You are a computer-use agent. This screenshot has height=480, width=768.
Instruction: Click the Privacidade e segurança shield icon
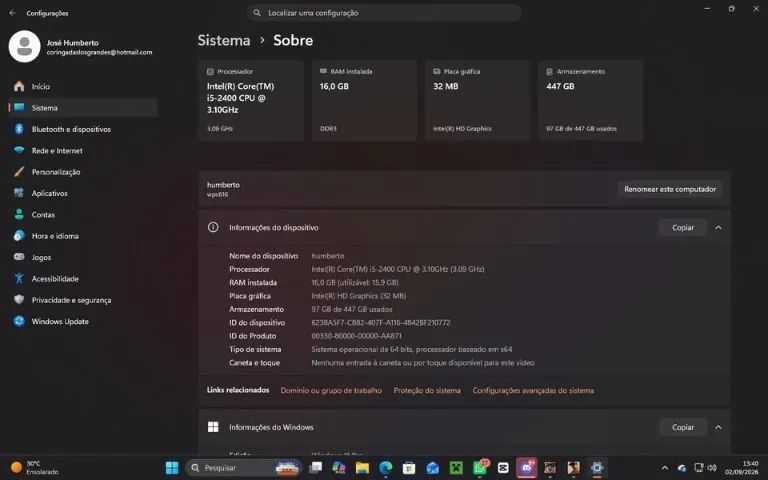19,300
